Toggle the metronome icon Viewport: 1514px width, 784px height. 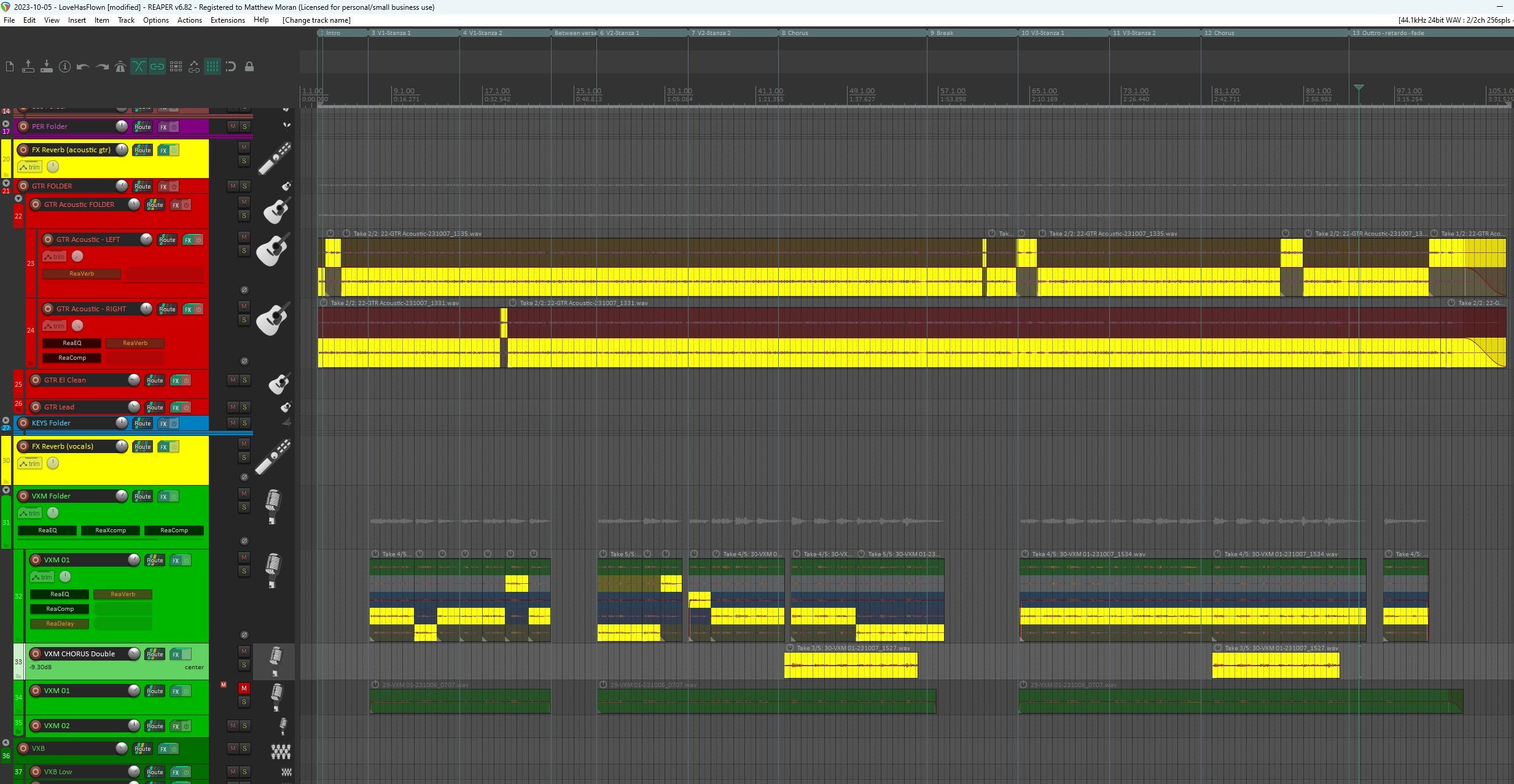tap(120, 66)
